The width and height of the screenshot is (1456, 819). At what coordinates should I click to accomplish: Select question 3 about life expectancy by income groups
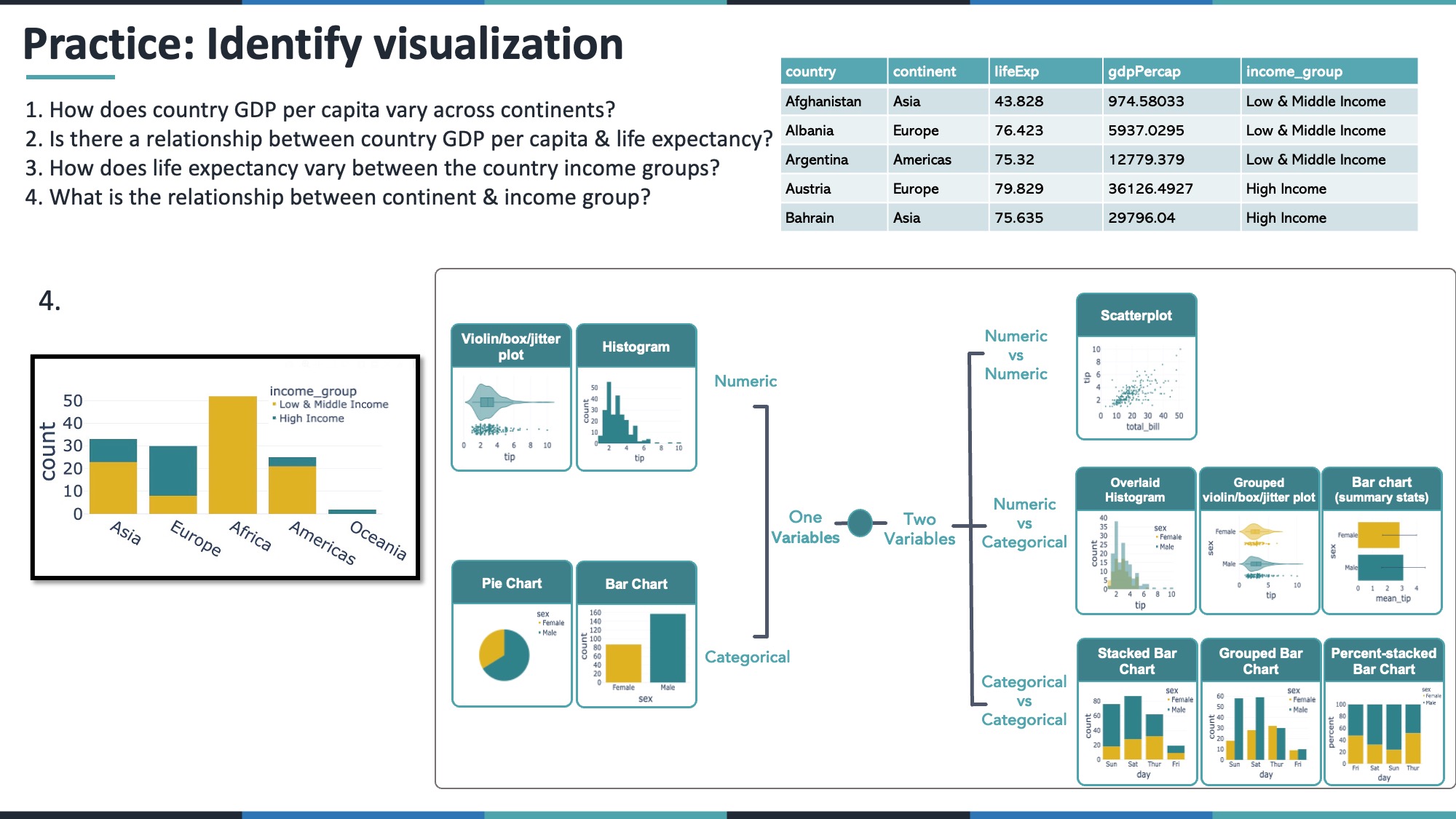coord(372,168)
